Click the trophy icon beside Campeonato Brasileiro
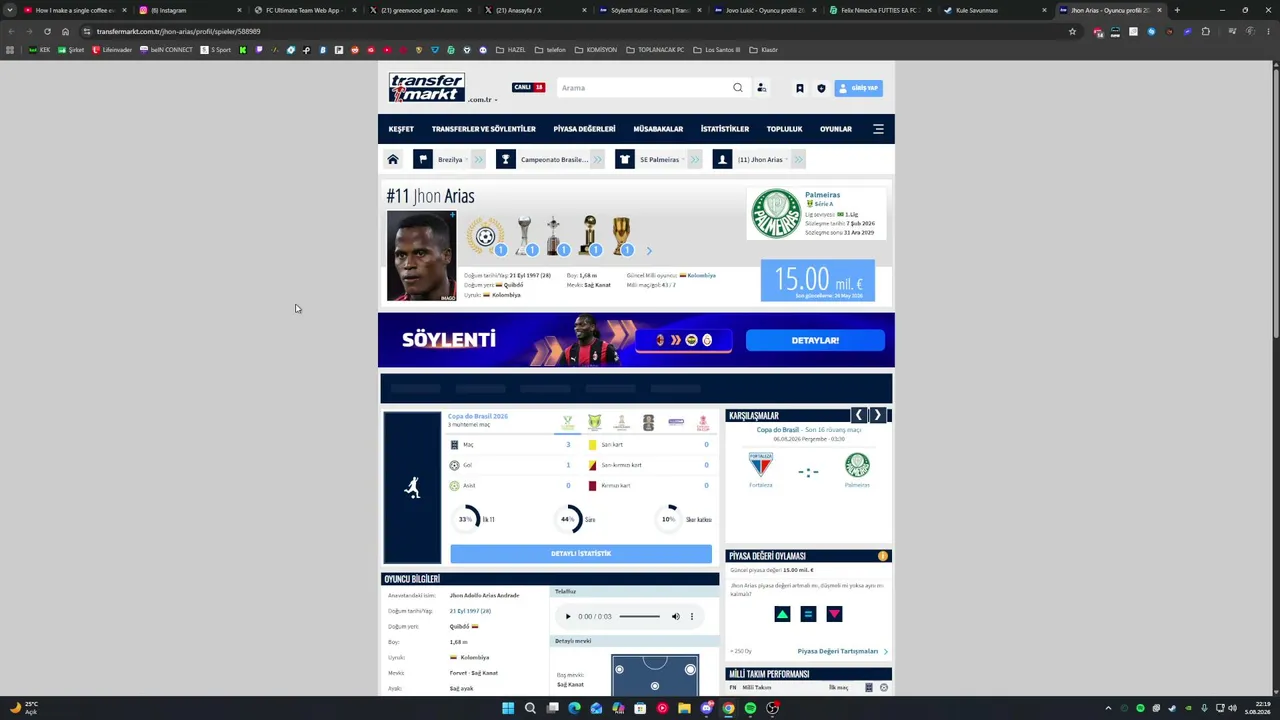This screenshot has width=1280, height=720. 506,160
